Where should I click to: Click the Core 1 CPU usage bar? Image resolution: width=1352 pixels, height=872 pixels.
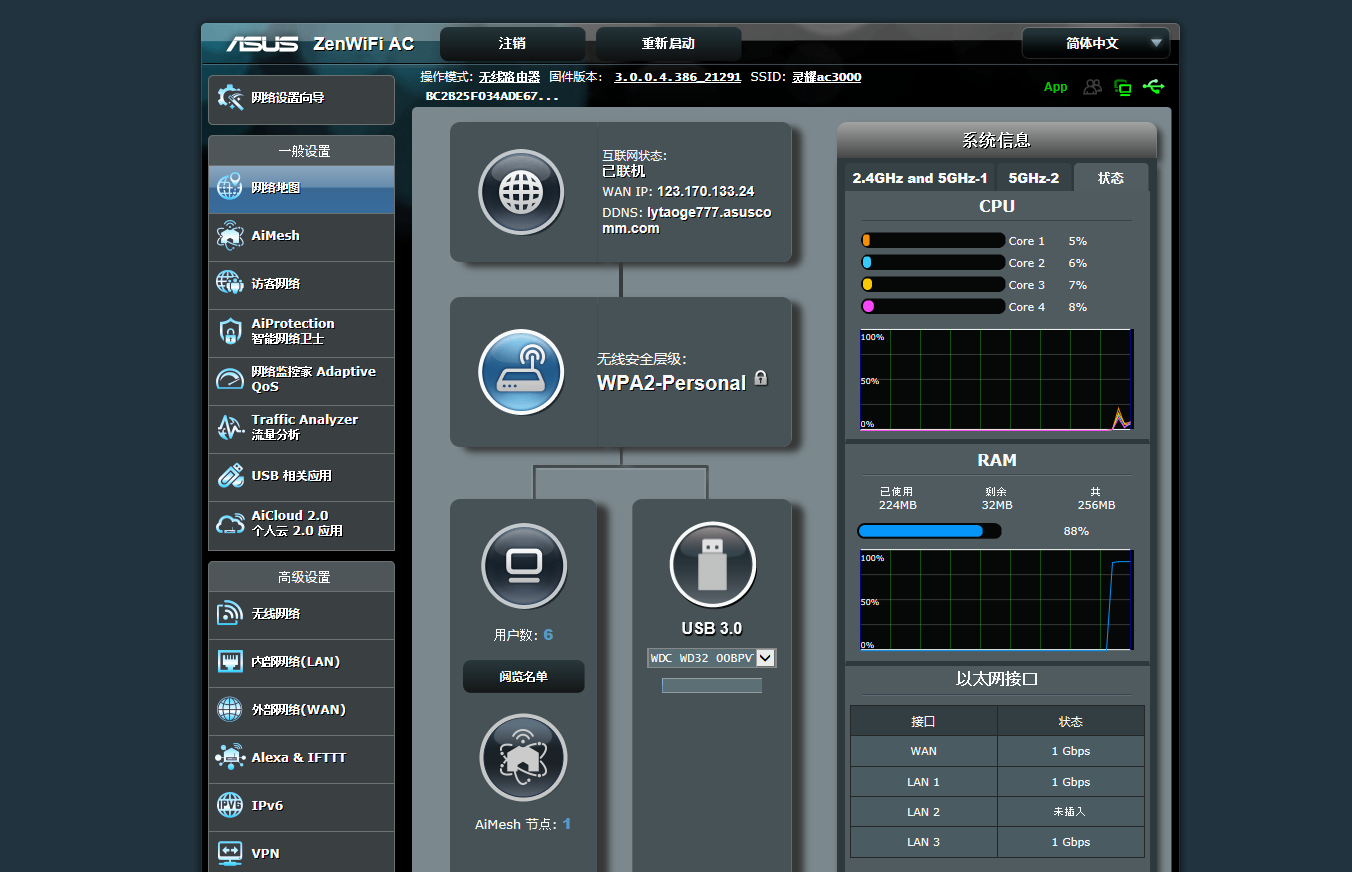[x=933, y=241]
